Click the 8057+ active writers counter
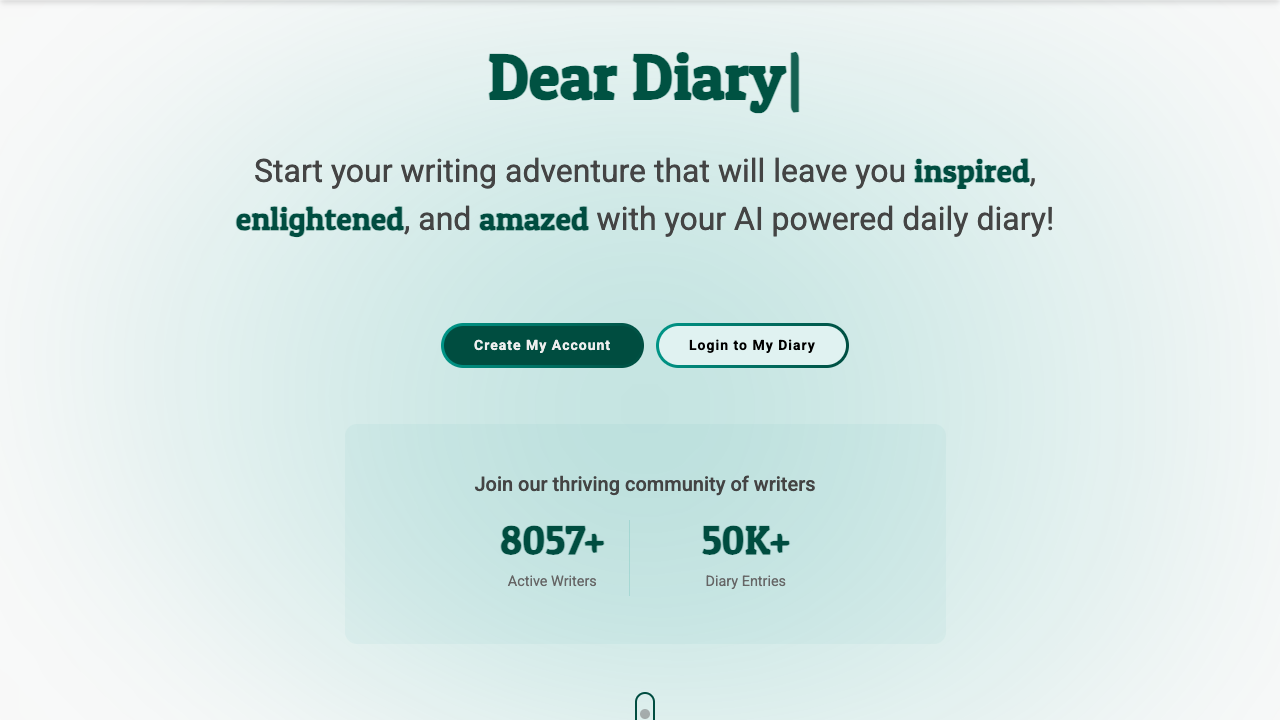Image resolution: width=1280 pixels, height=720 pixels. point(552,541)
